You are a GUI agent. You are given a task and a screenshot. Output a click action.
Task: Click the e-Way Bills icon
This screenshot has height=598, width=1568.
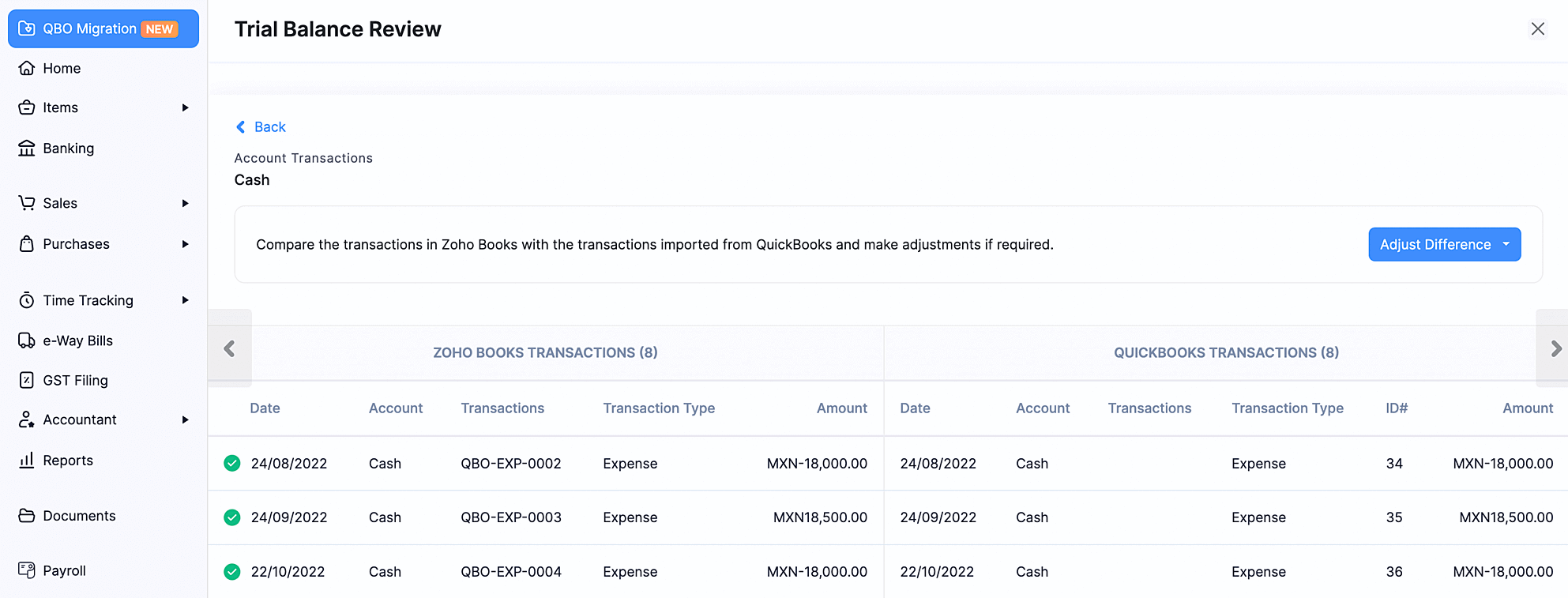coord(27,340)
